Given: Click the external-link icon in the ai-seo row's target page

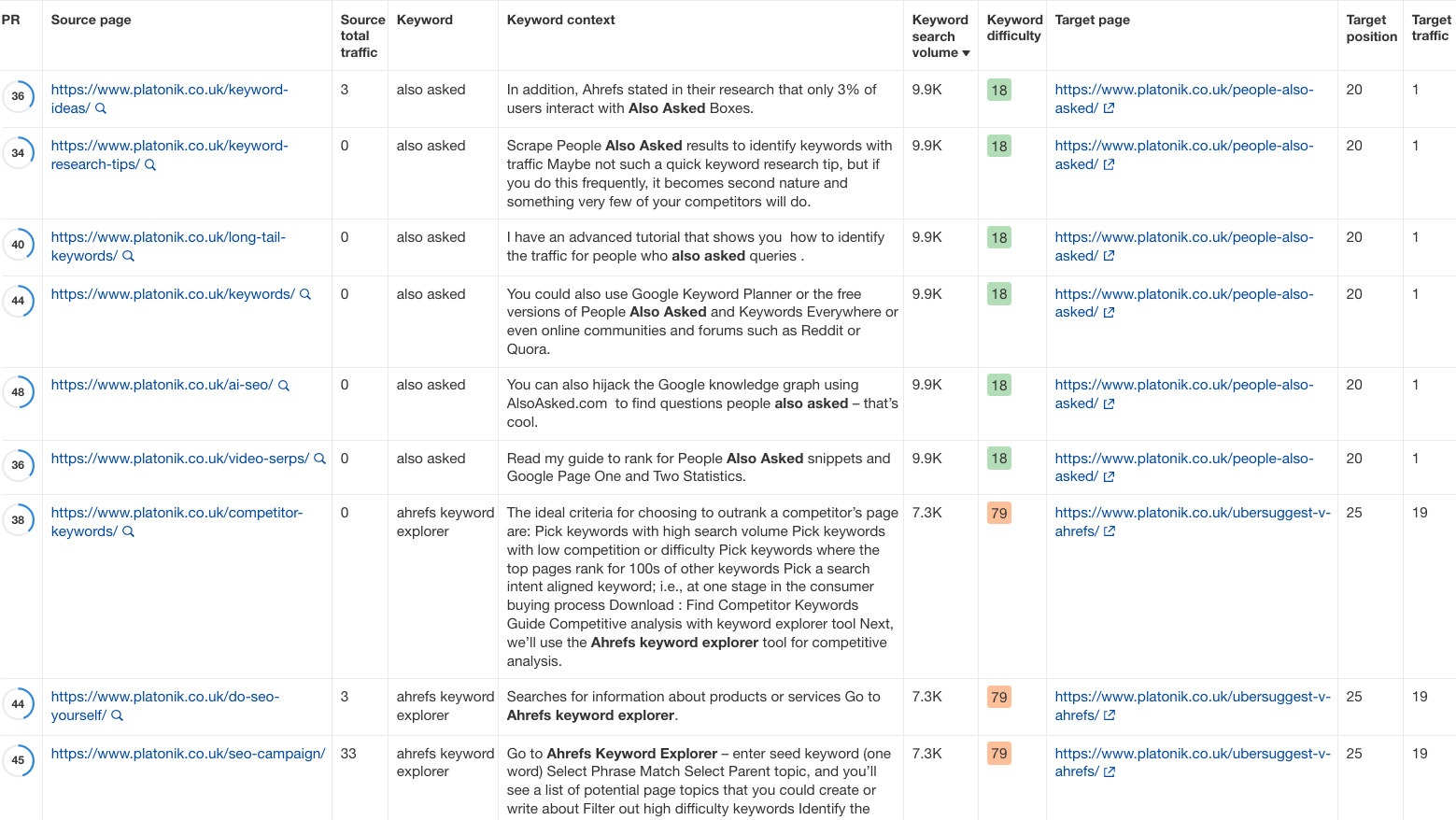Looking at the screenshot, I should pos(1109,403).
